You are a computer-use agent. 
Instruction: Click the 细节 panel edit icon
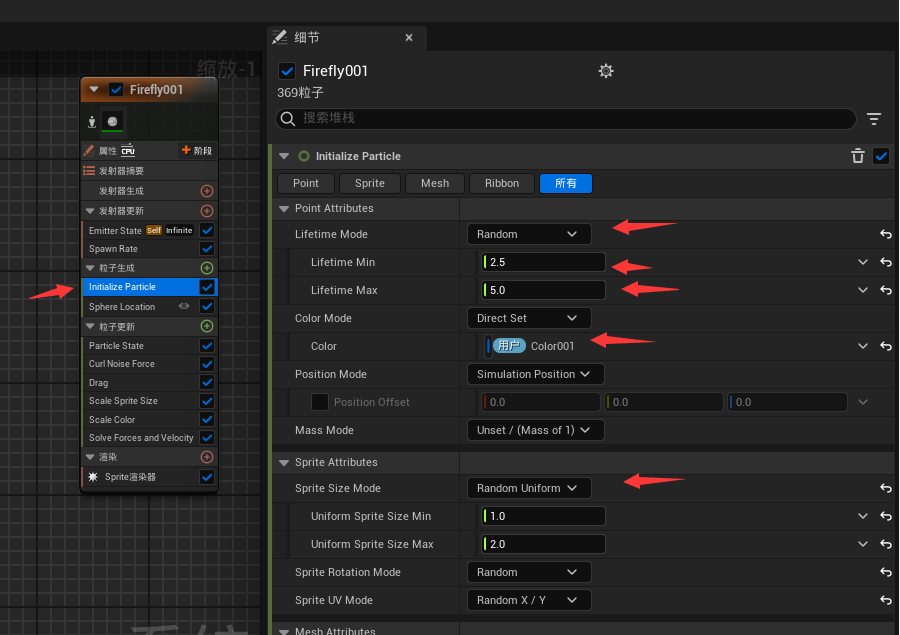coord(280,37)
